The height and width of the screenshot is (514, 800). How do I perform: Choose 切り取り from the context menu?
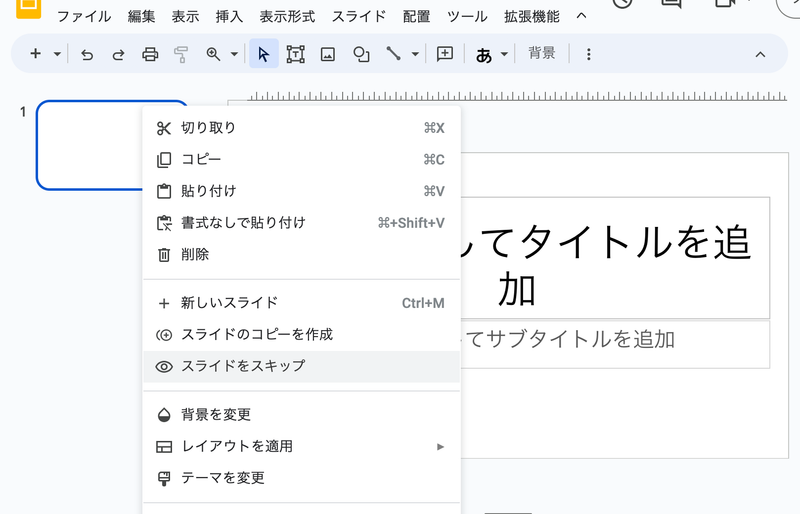302,128
